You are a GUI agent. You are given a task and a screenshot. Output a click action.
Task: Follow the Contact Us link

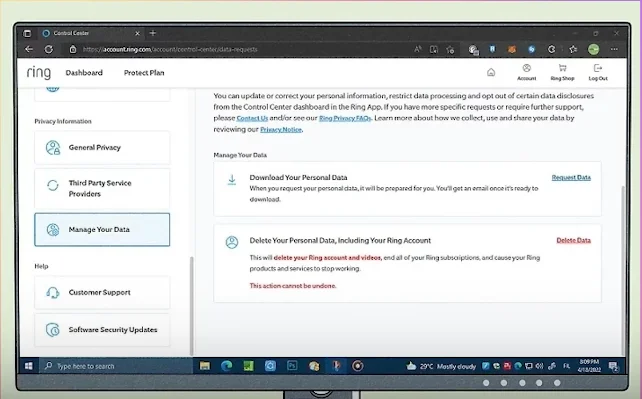(252, 118)
